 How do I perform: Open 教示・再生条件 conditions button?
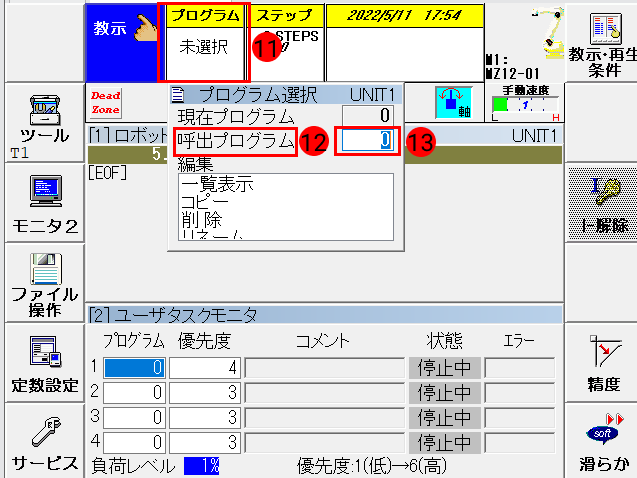(602, 43)
